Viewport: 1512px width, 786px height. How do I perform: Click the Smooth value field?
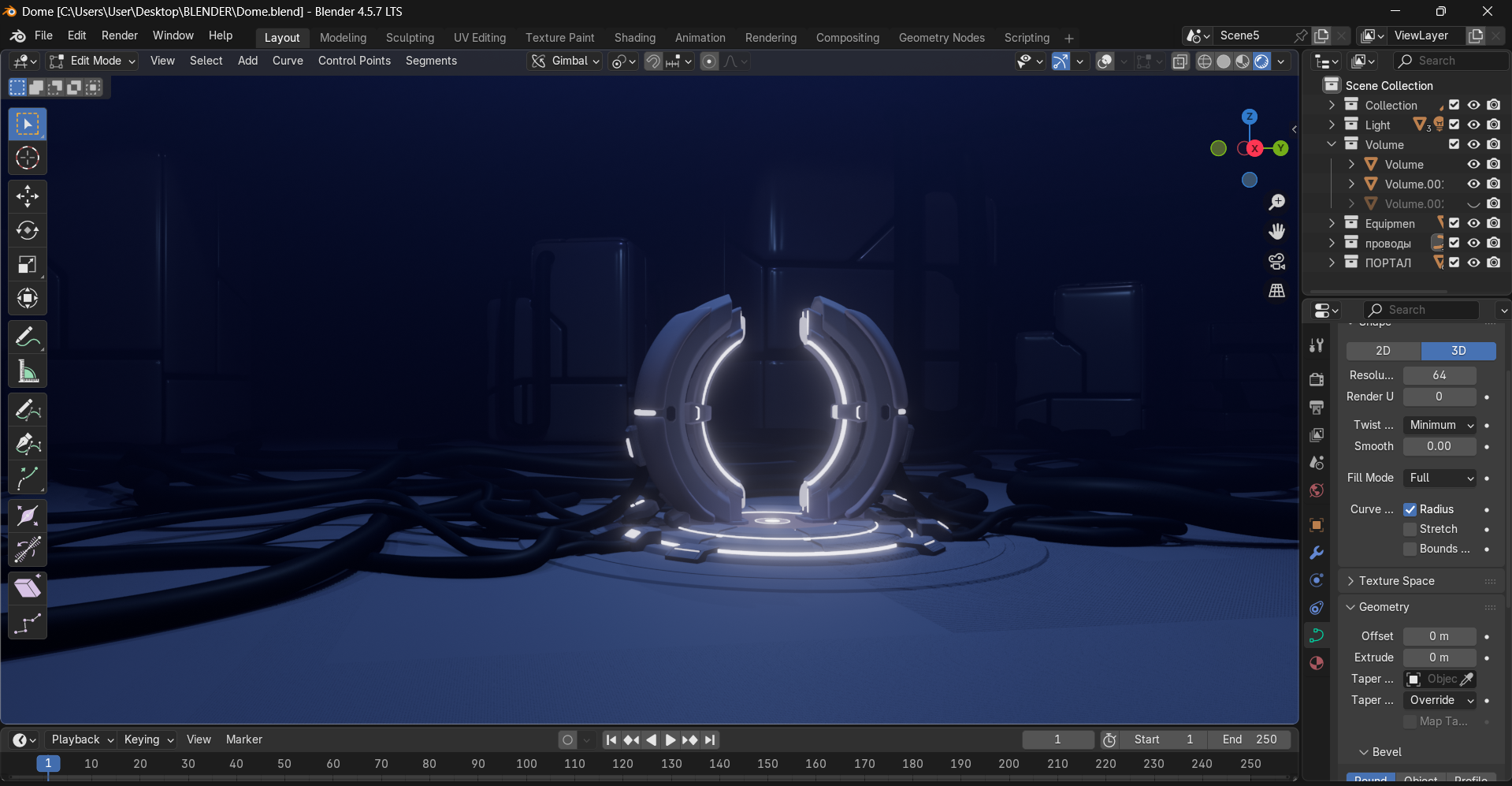(1440, 446)
